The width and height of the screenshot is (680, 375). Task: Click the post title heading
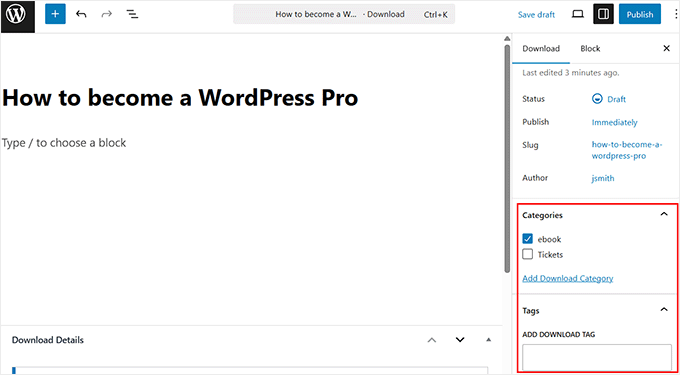point(180,98)
